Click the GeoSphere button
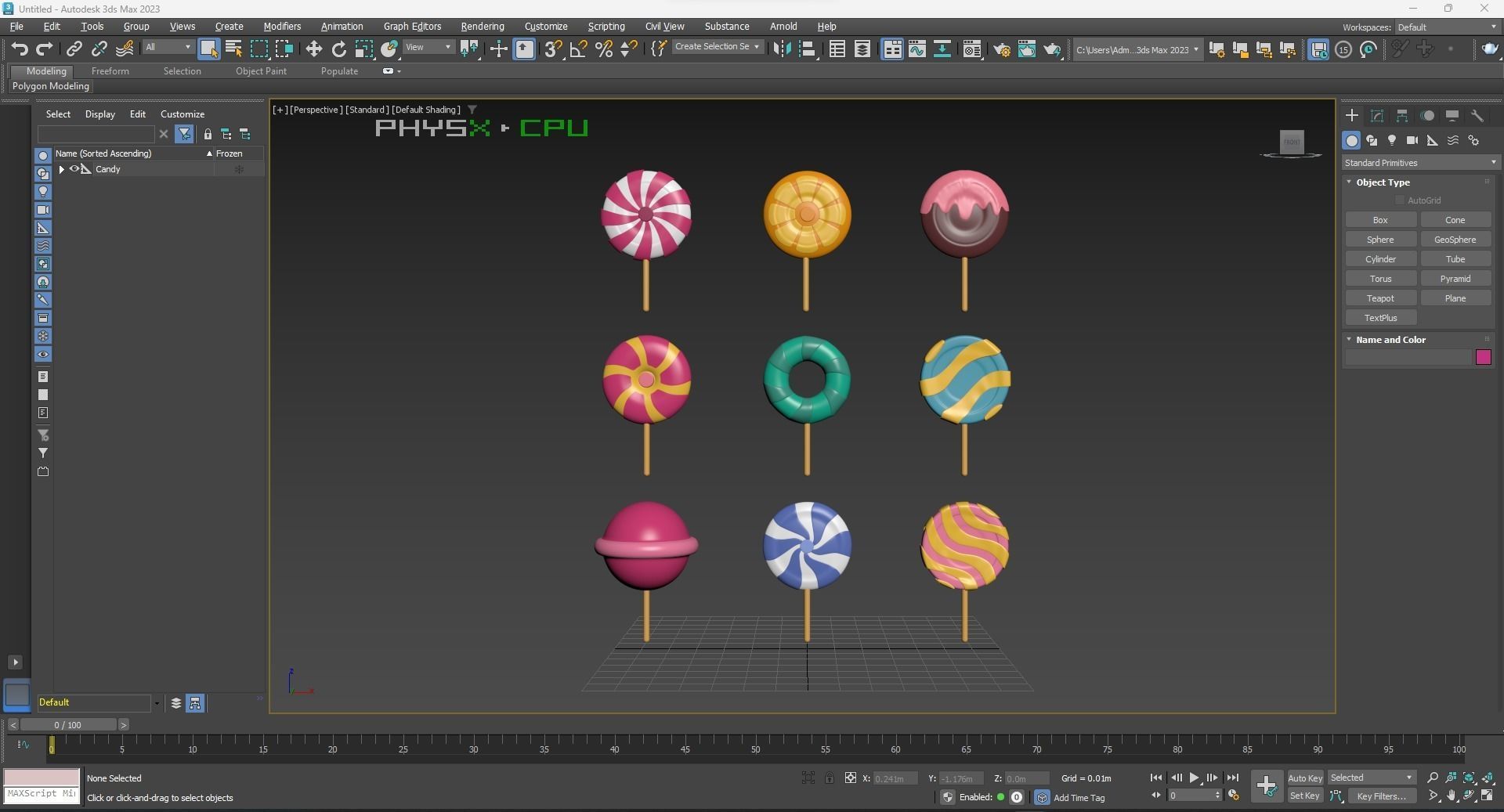Image resolution: width=1504 pixels, height=812 pixels. (x=1455, y=240)
